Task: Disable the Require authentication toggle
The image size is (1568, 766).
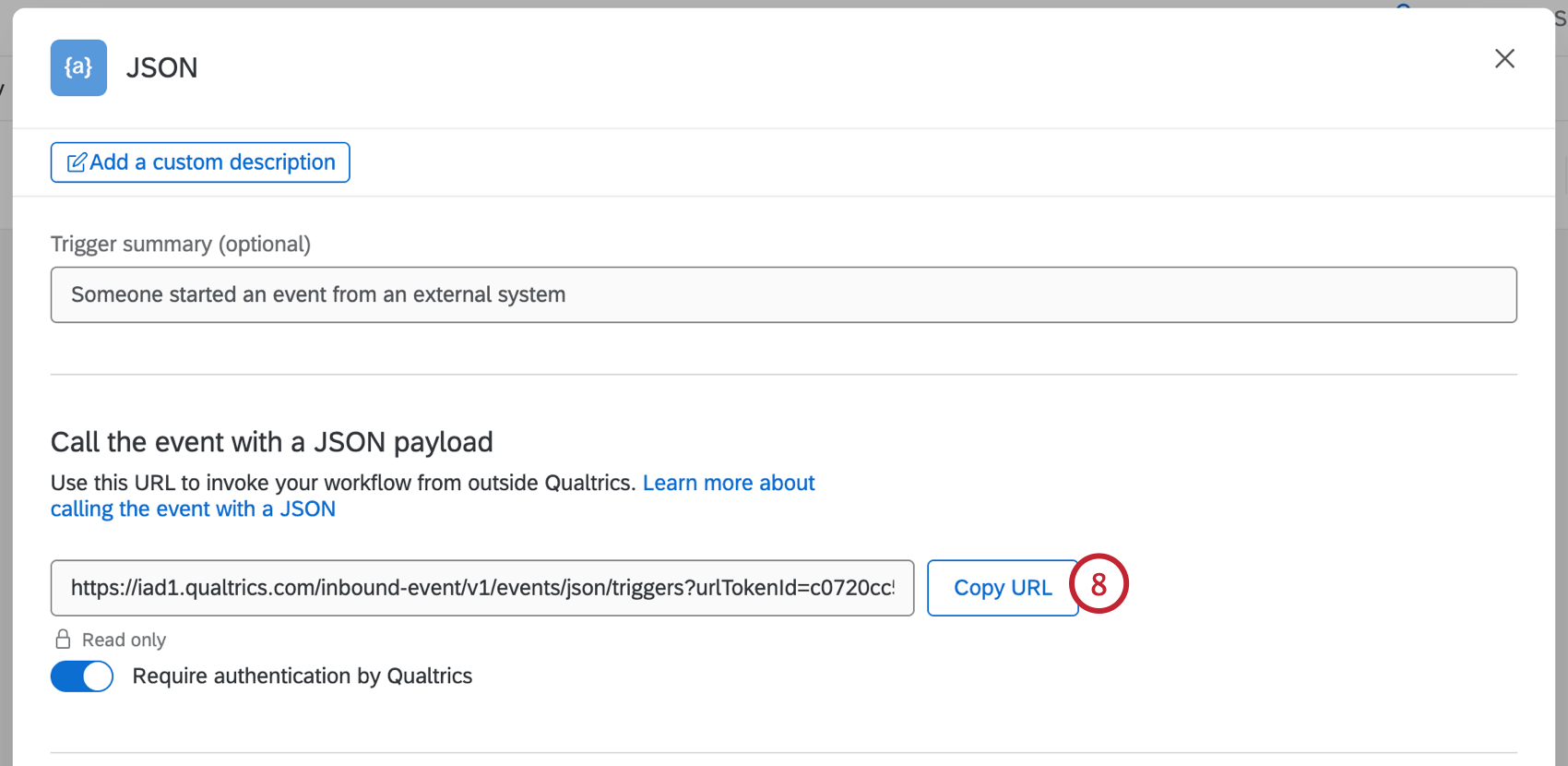Action: coord(82,676)
